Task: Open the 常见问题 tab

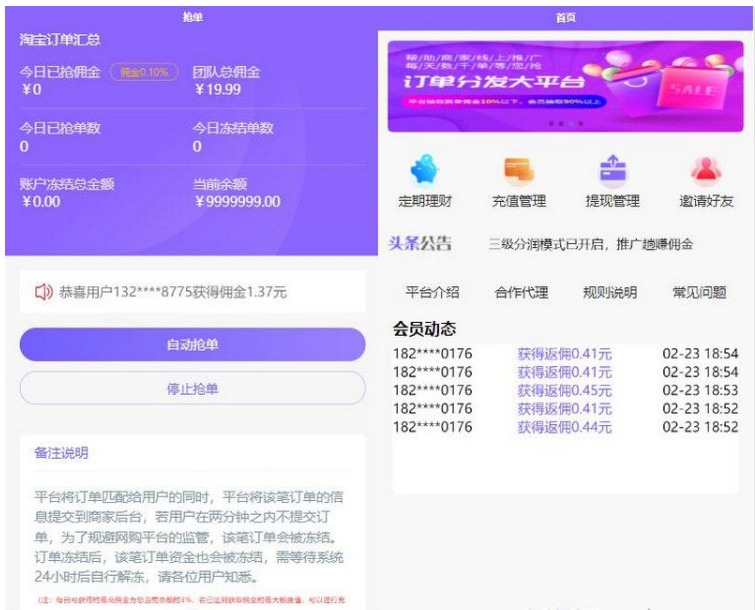Action: tap(699, 293)
